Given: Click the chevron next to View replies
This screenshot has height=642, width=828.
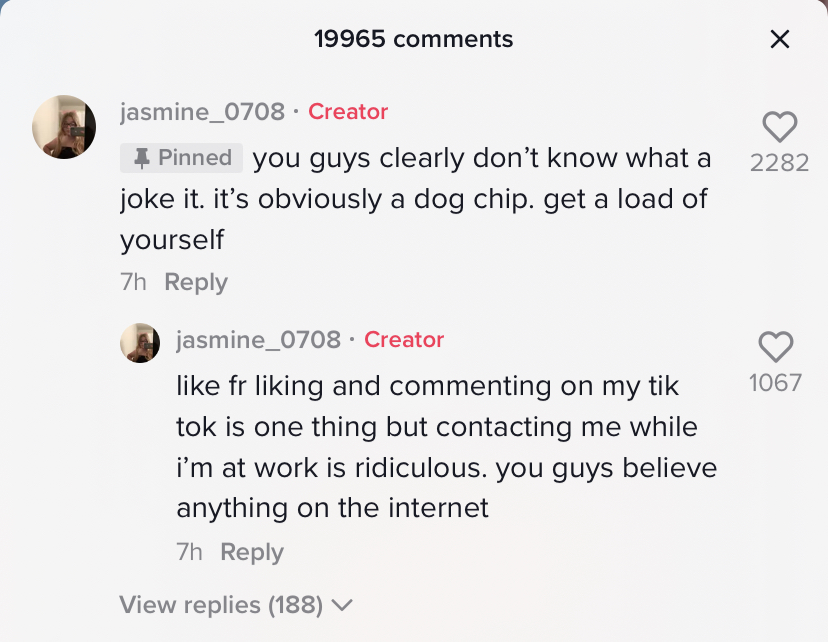Looking at the screenshot, I should (x=343, y=605).
